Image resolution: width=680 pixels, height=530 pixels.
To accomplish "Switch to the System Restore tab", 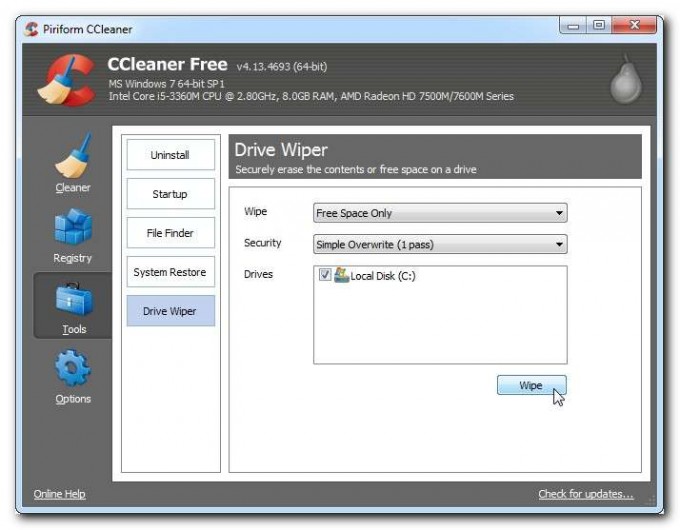I will [x=170, y=272].
